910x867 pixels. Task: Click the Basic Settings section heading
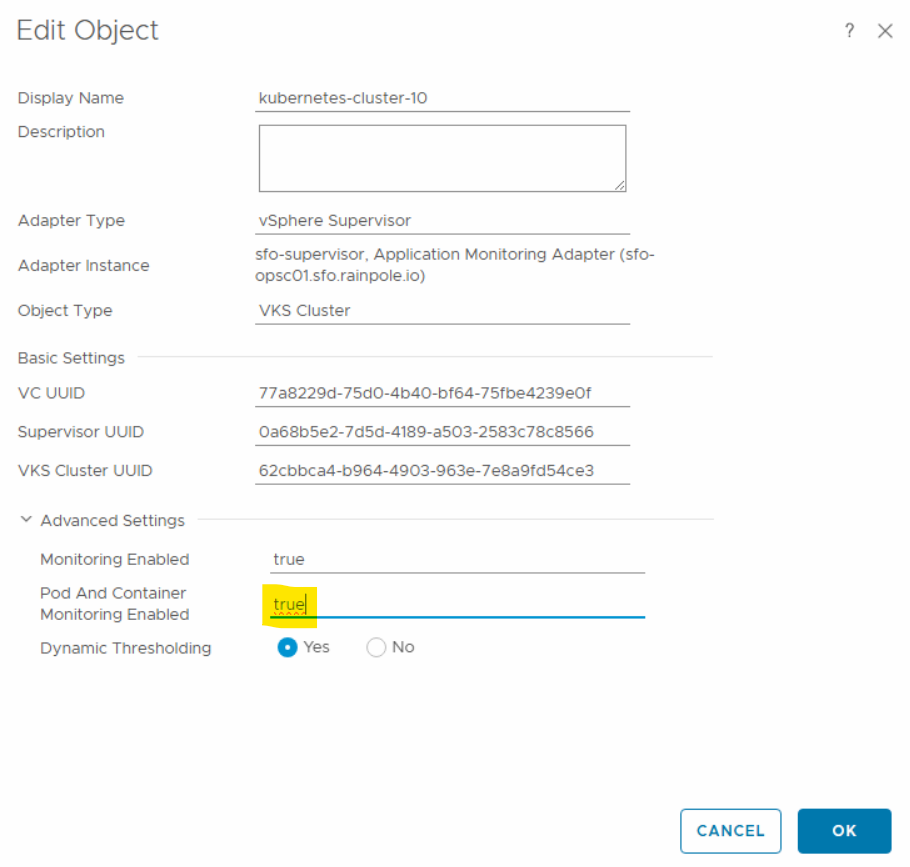click(x=71, y=358)
